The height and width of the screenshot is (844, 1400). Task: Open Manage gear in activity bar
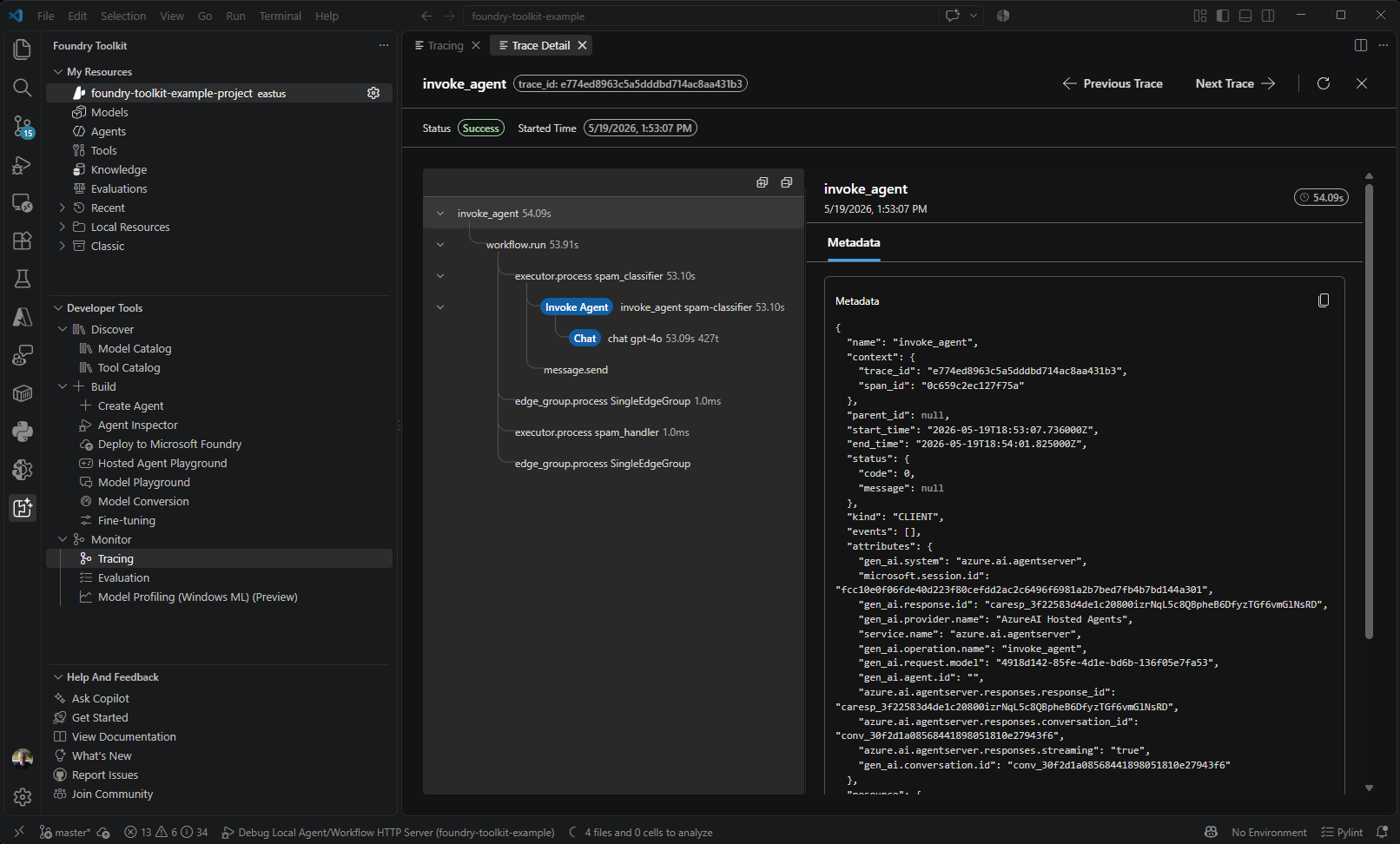[x=23, y=796]
